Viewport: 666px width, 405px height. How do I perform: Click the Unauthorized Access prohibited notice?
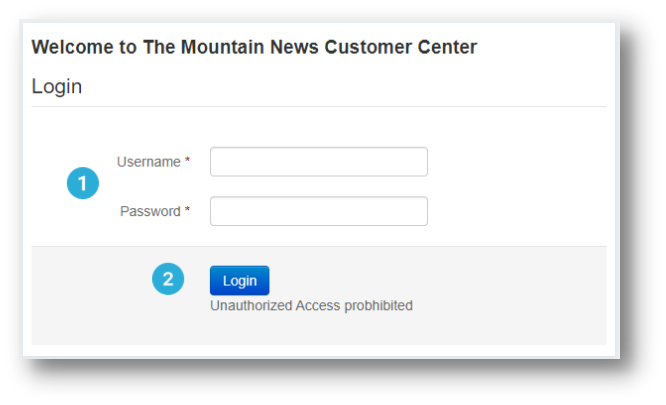pos(311,306)
